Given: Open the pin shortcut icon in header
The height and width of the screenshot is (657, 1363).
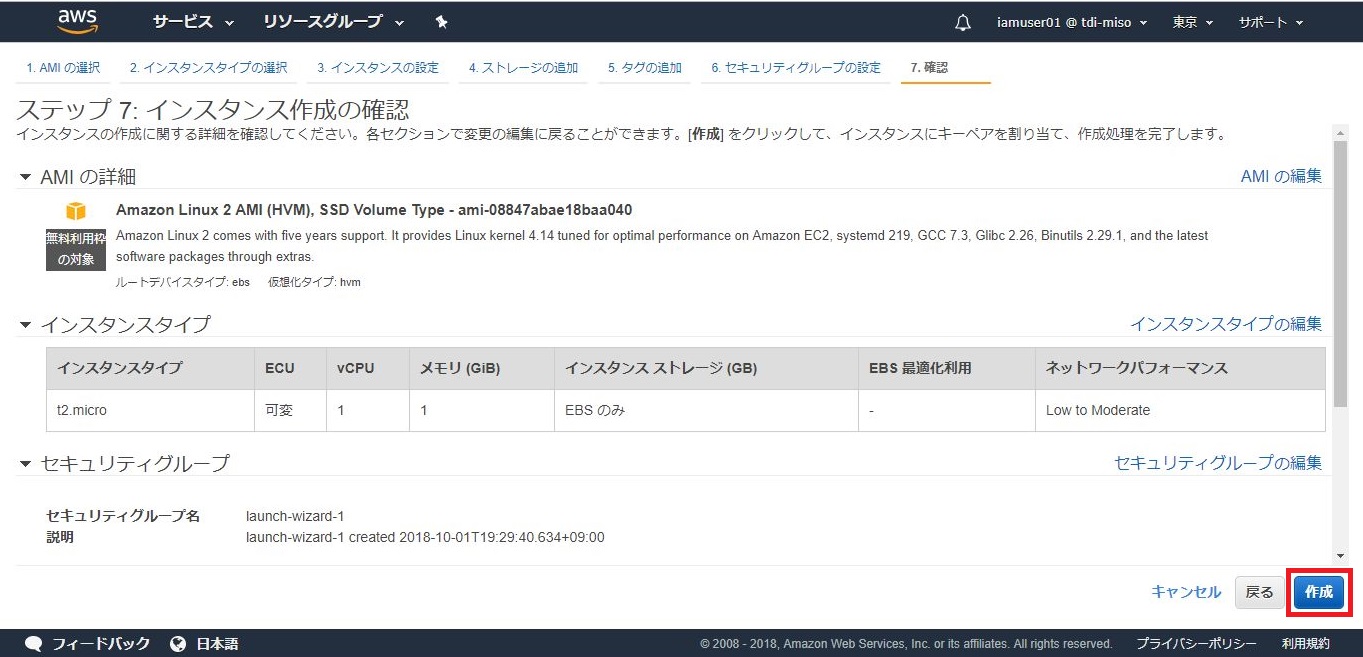Looking at the screenshot, I should (x=442, y=22).
